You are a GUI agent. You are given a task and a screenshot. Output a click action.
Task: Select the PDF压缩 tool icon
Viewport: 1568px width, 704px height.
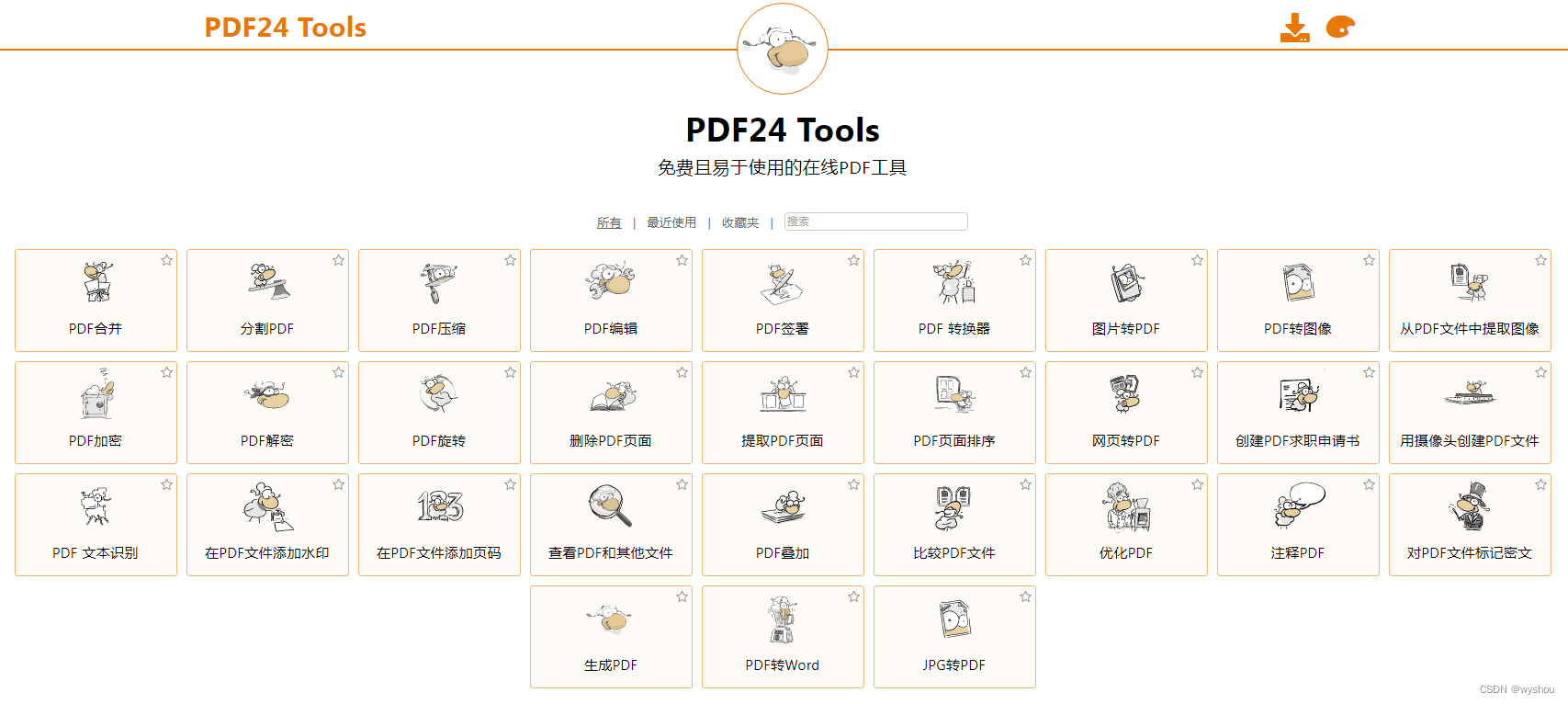(x=439, y=282)
